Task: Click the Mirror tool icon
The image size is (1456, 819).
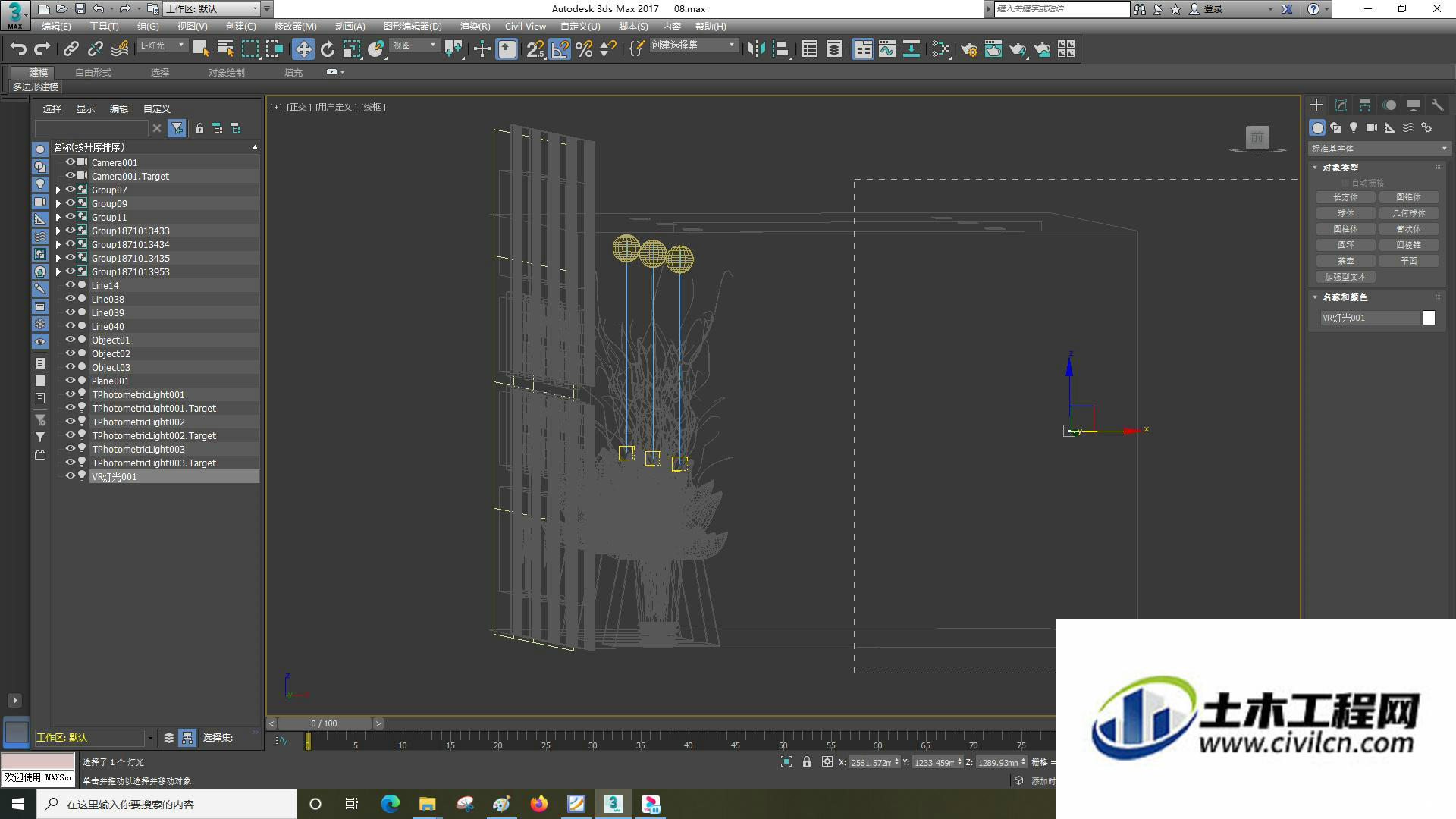Action: (x=756, y=49)
